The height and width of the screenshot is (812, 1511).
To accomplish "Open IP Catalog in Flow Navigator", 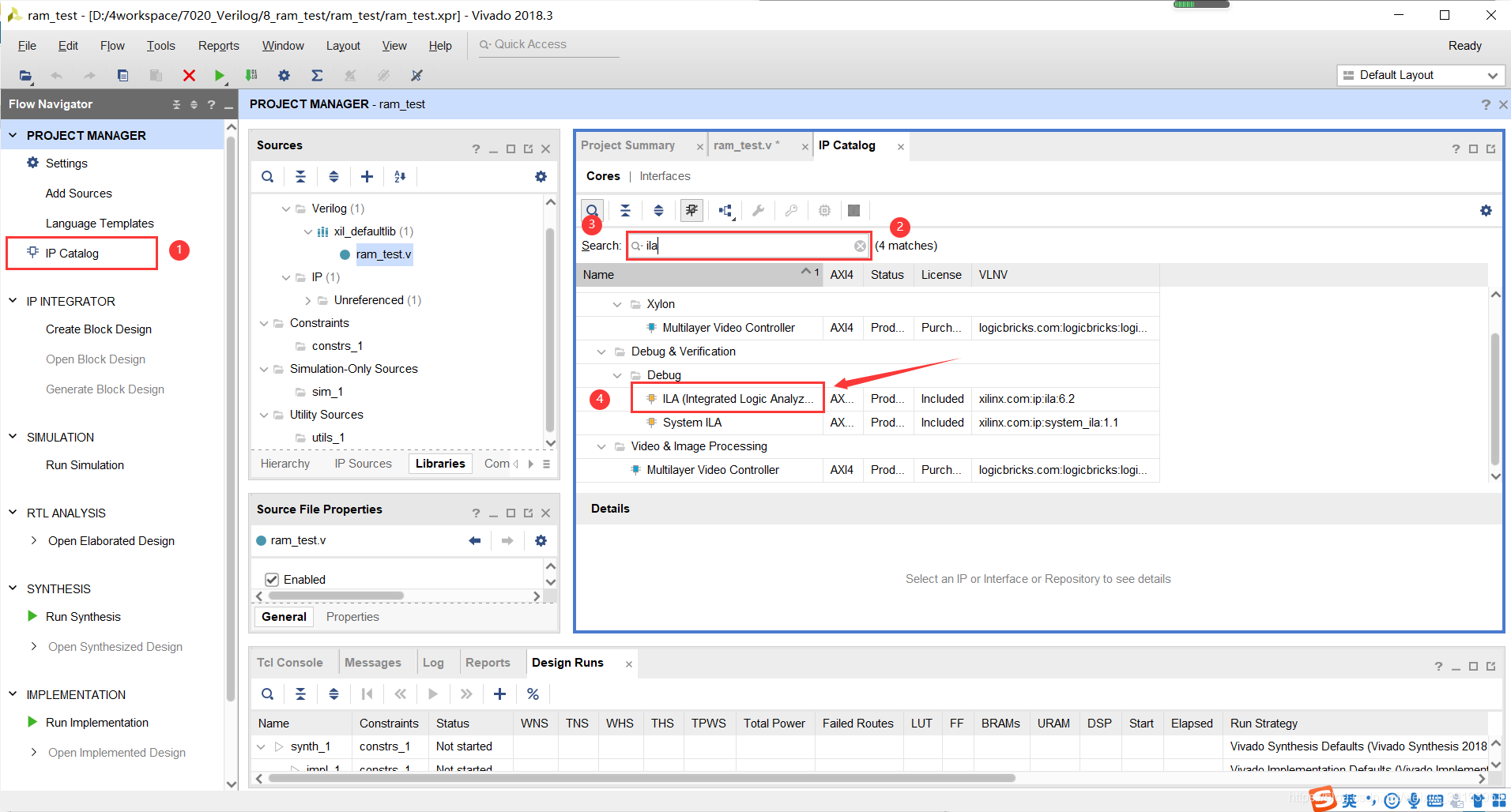I will (72, 254).
